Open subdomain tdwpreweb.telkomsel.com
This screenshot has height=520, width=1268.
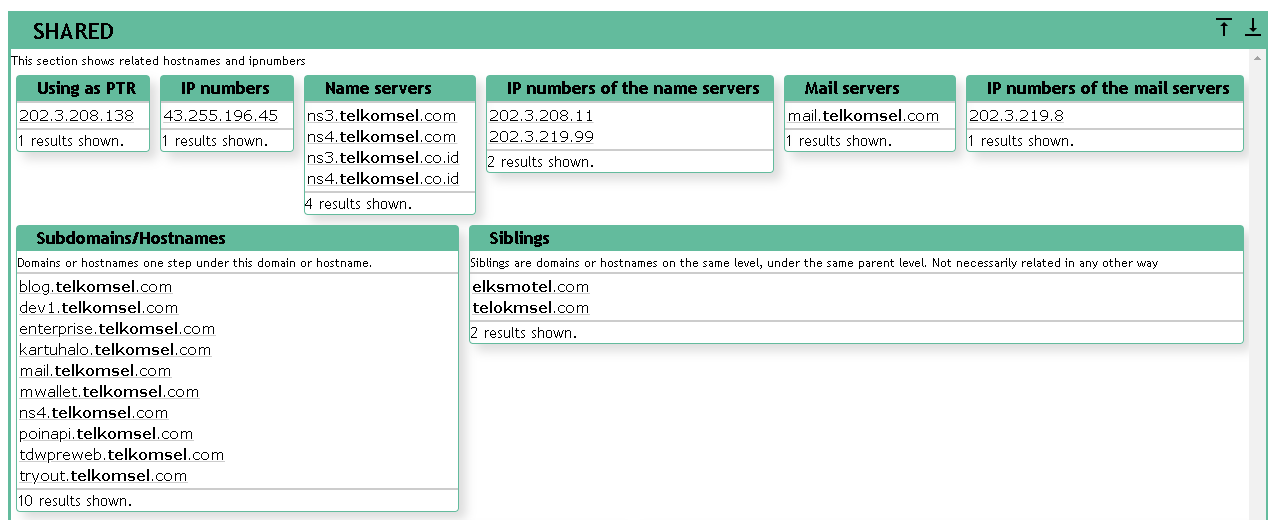[121, 455]
